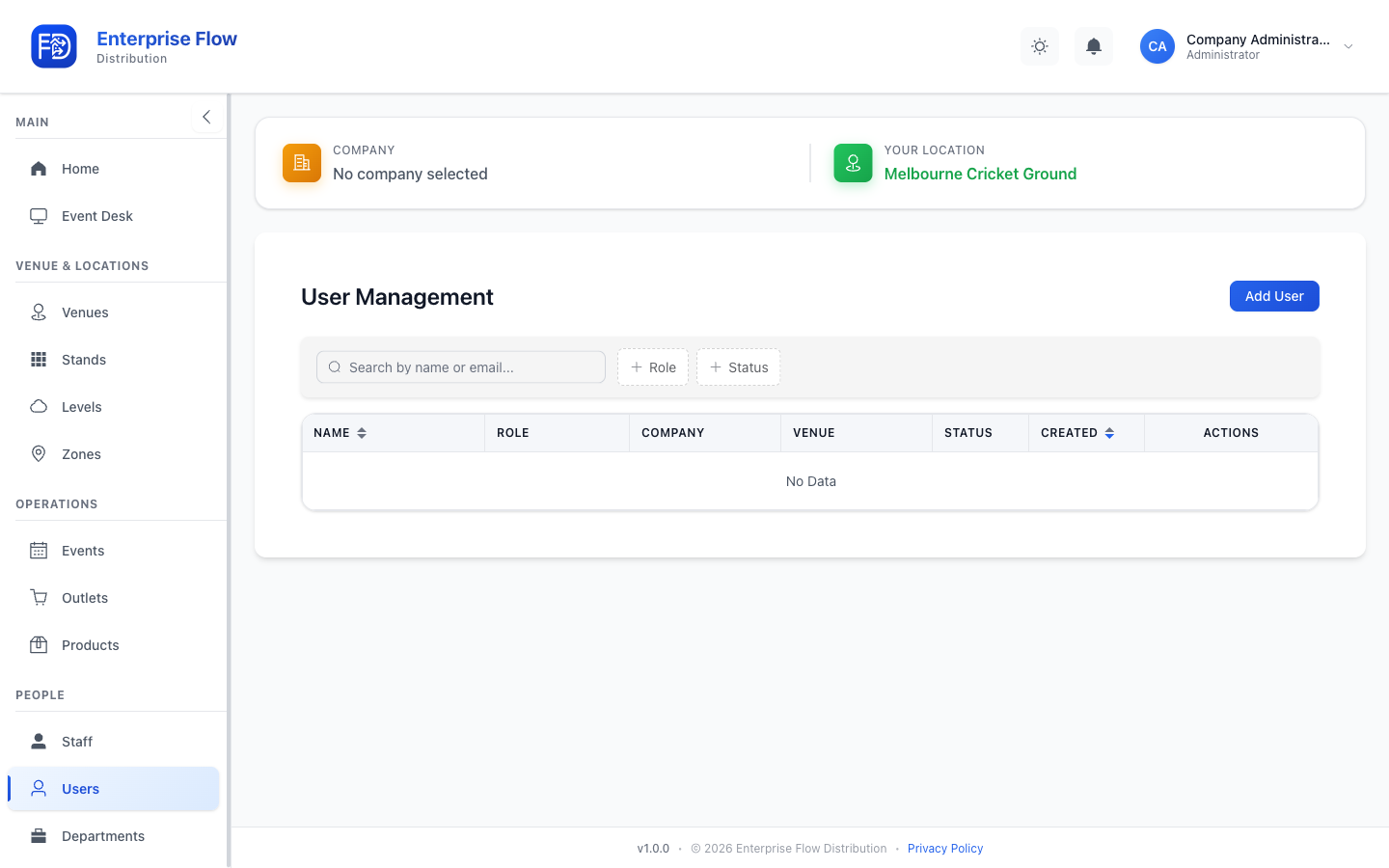Select the Products menu item

(114, 645)
